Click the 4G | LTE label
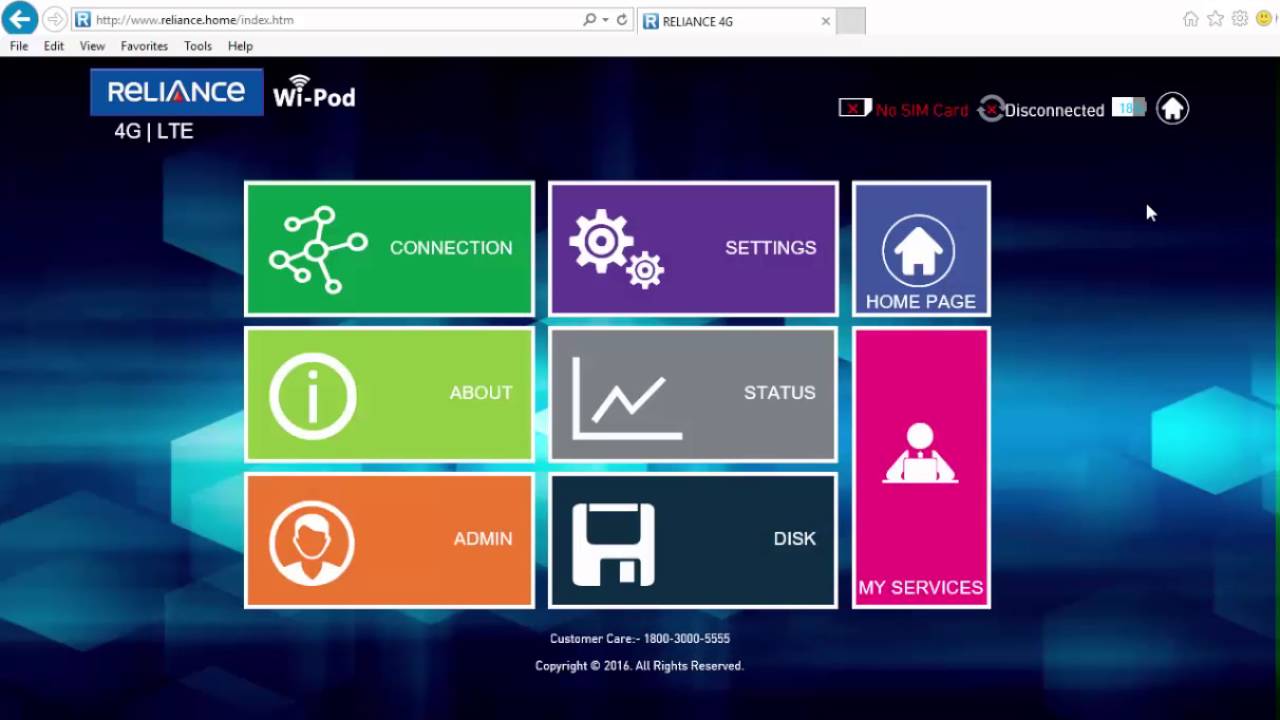The image size is (1280, 720). pyautogui.click(x=154, y=131)
